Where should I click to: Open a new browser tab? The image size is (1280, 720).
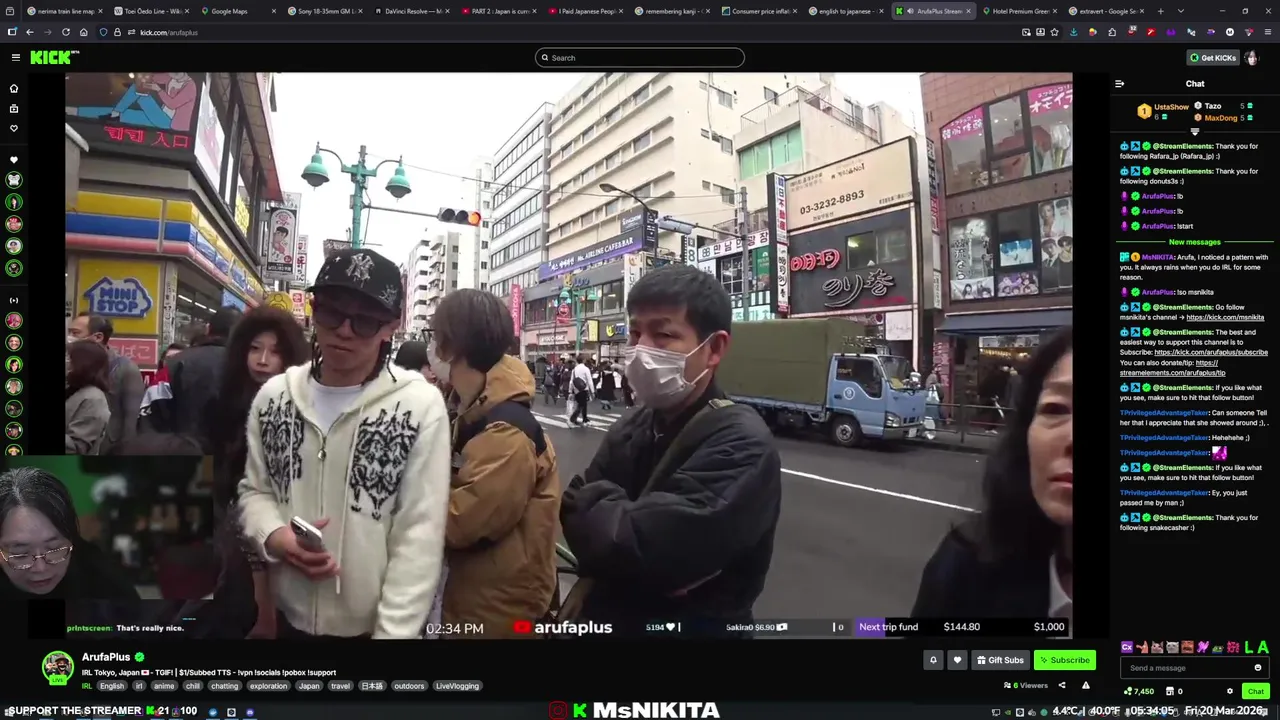[1160, 11]
